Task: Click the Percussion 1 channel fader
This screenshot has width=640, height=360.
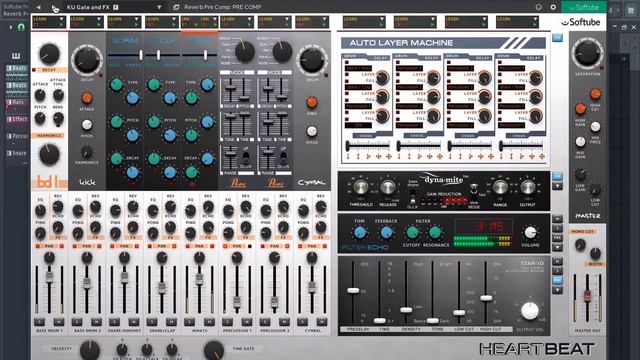Action: click(237, 302)
